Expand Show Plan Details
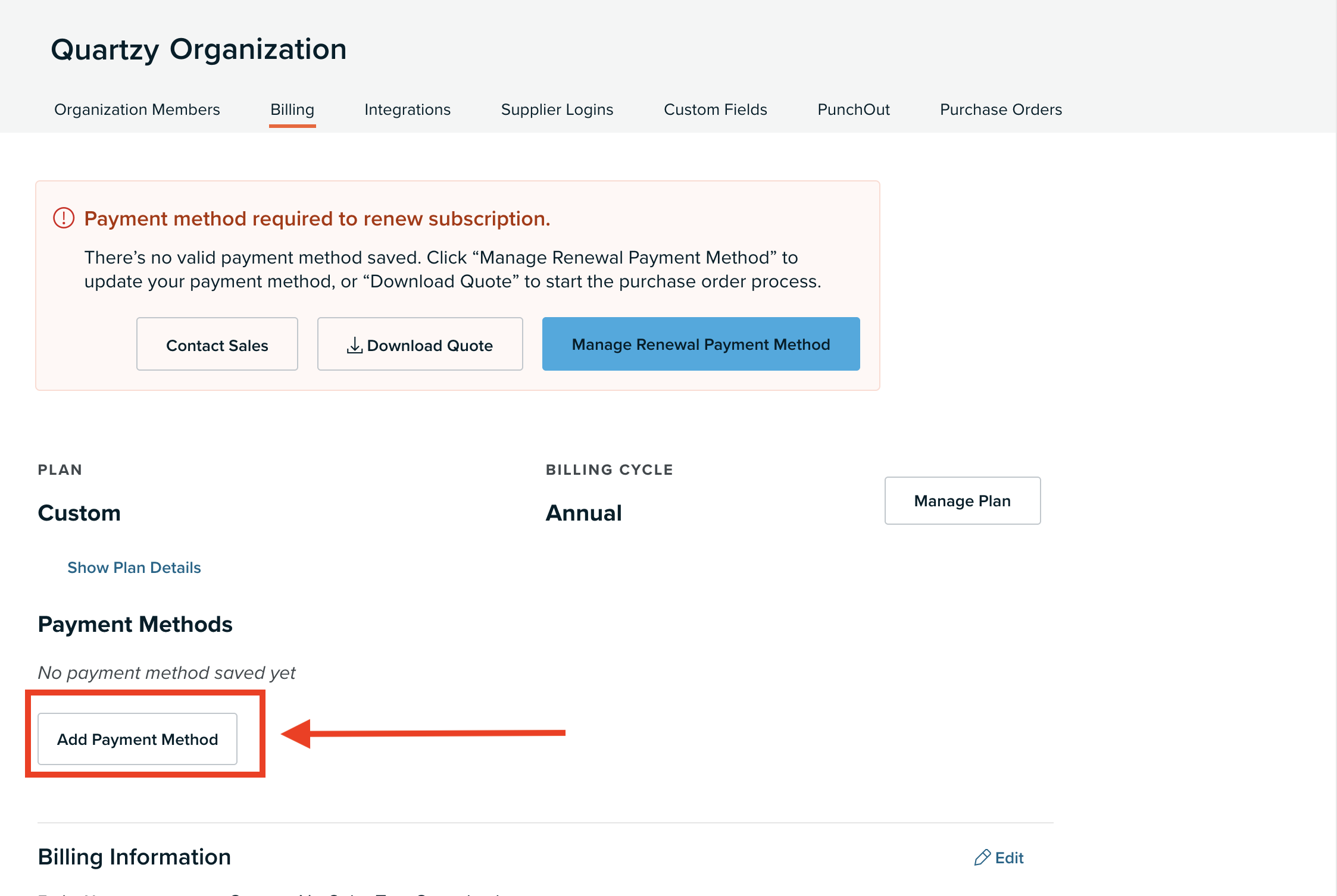 point(134,567)
